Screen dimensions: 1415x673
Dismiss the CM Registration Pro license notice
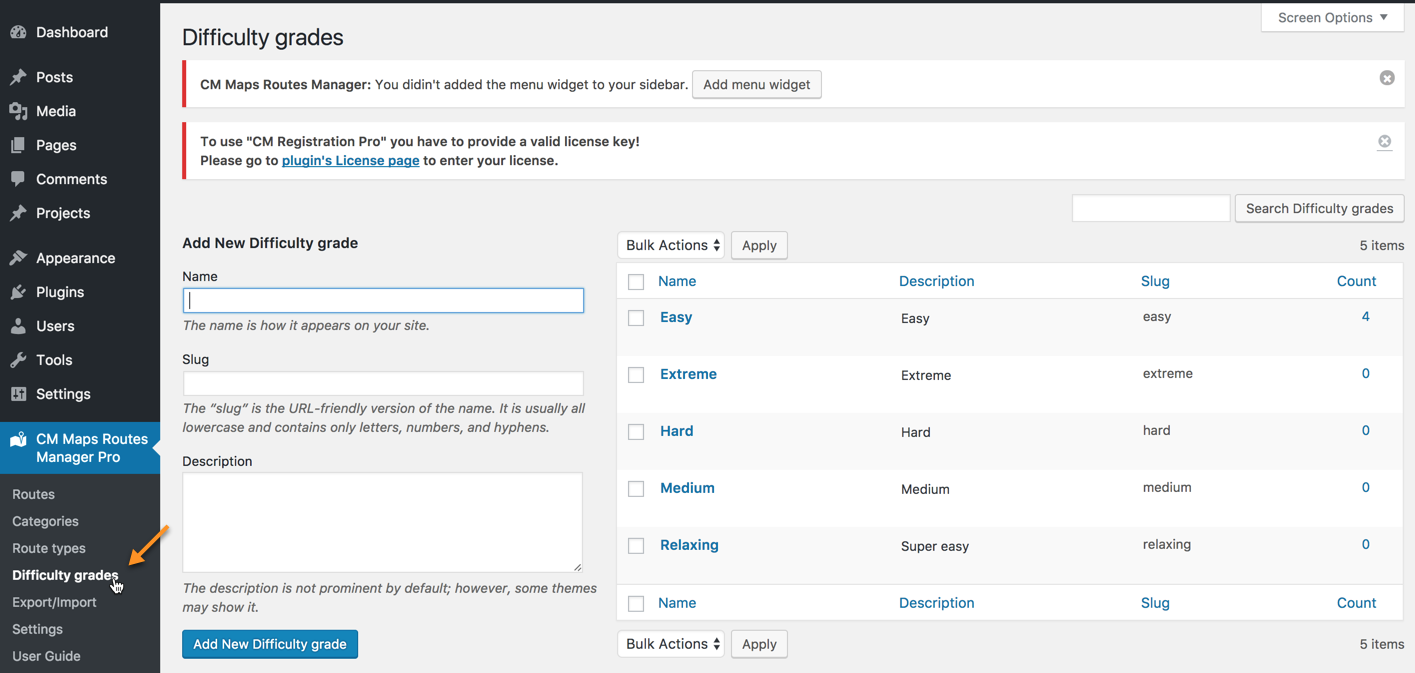pos(1384,142)
